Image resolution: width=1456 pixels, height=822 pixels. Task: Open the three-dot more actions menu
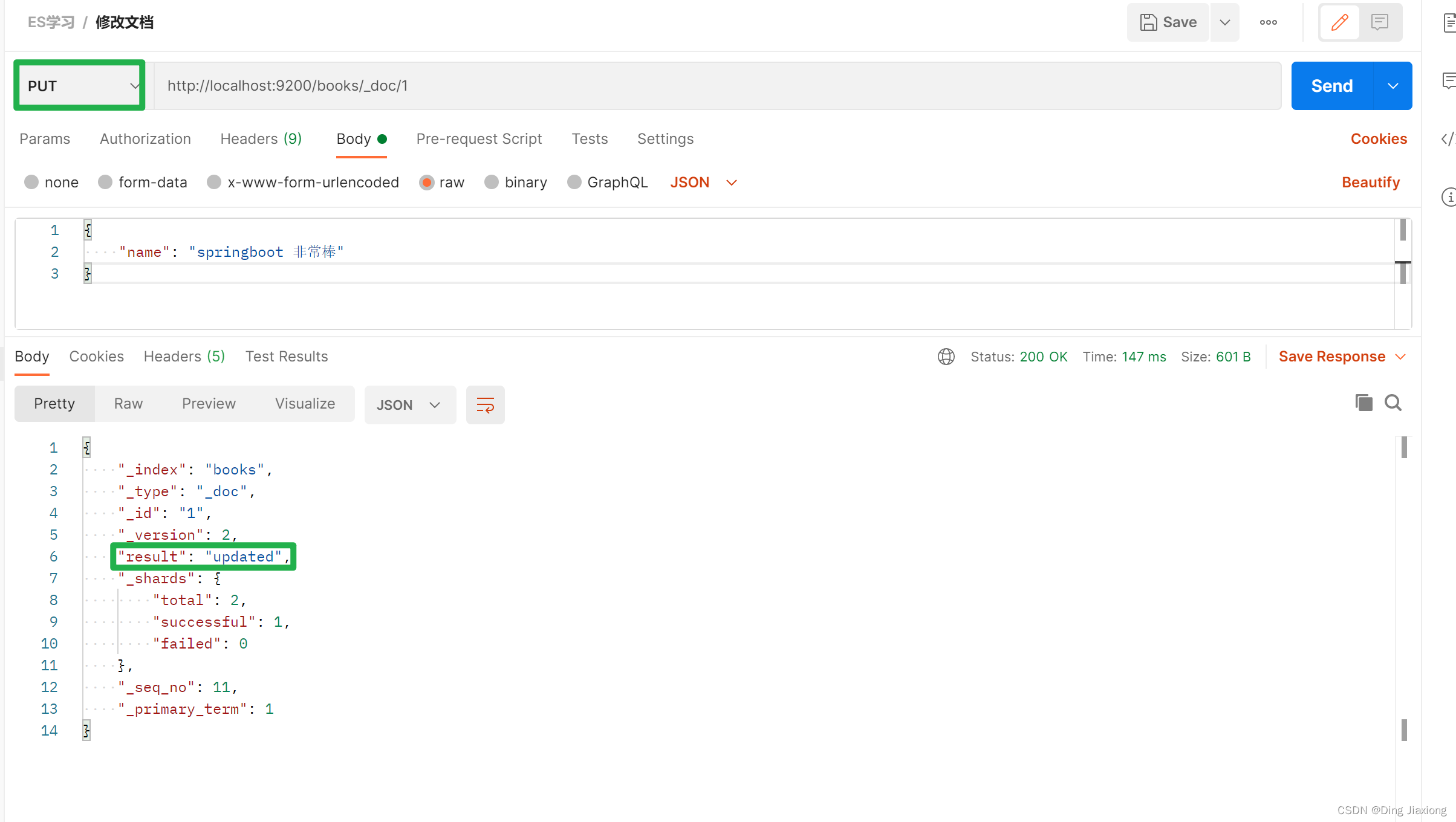point(1268,22)
